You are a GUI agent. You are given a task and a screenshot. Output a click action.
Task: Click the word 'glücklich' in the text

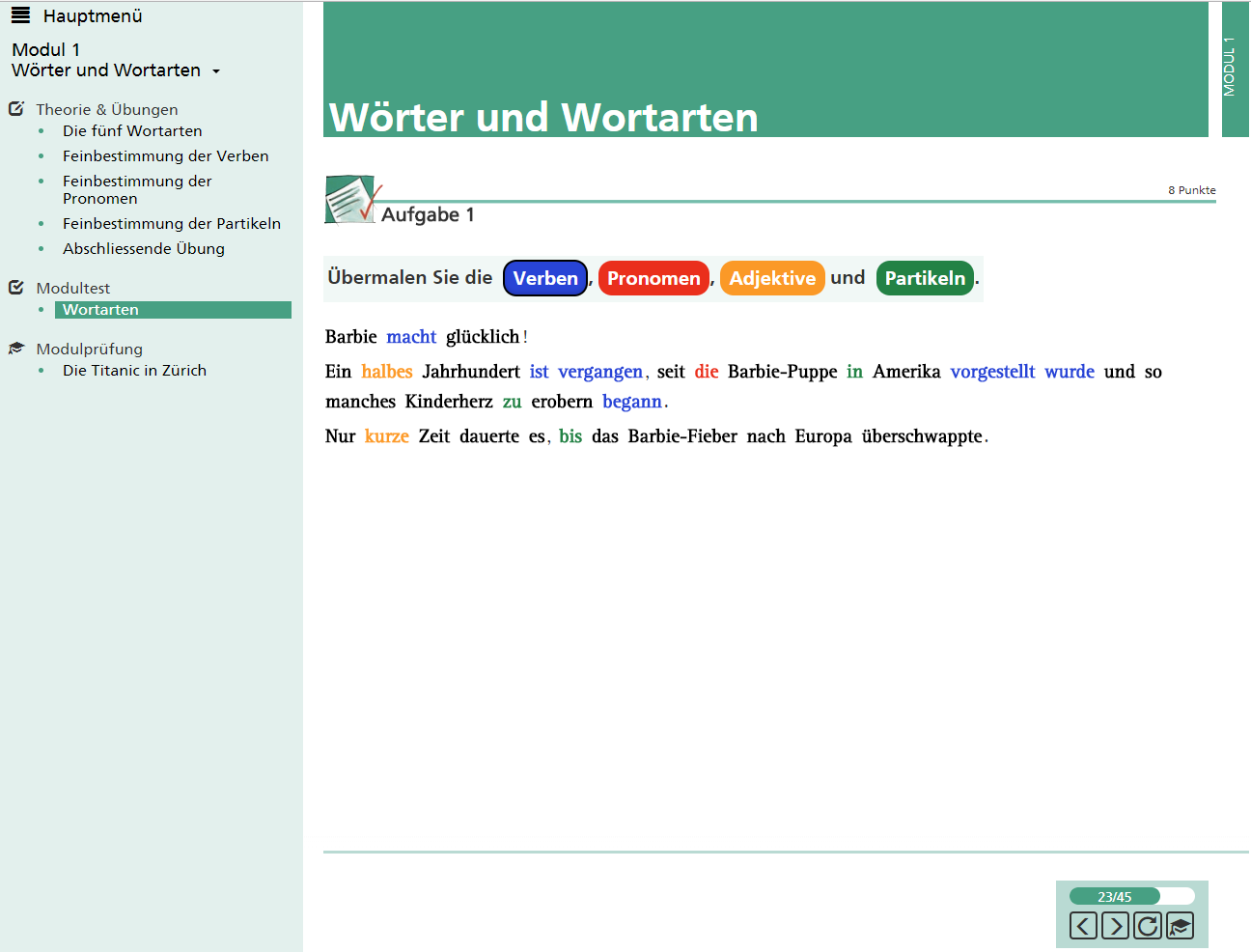483,337
